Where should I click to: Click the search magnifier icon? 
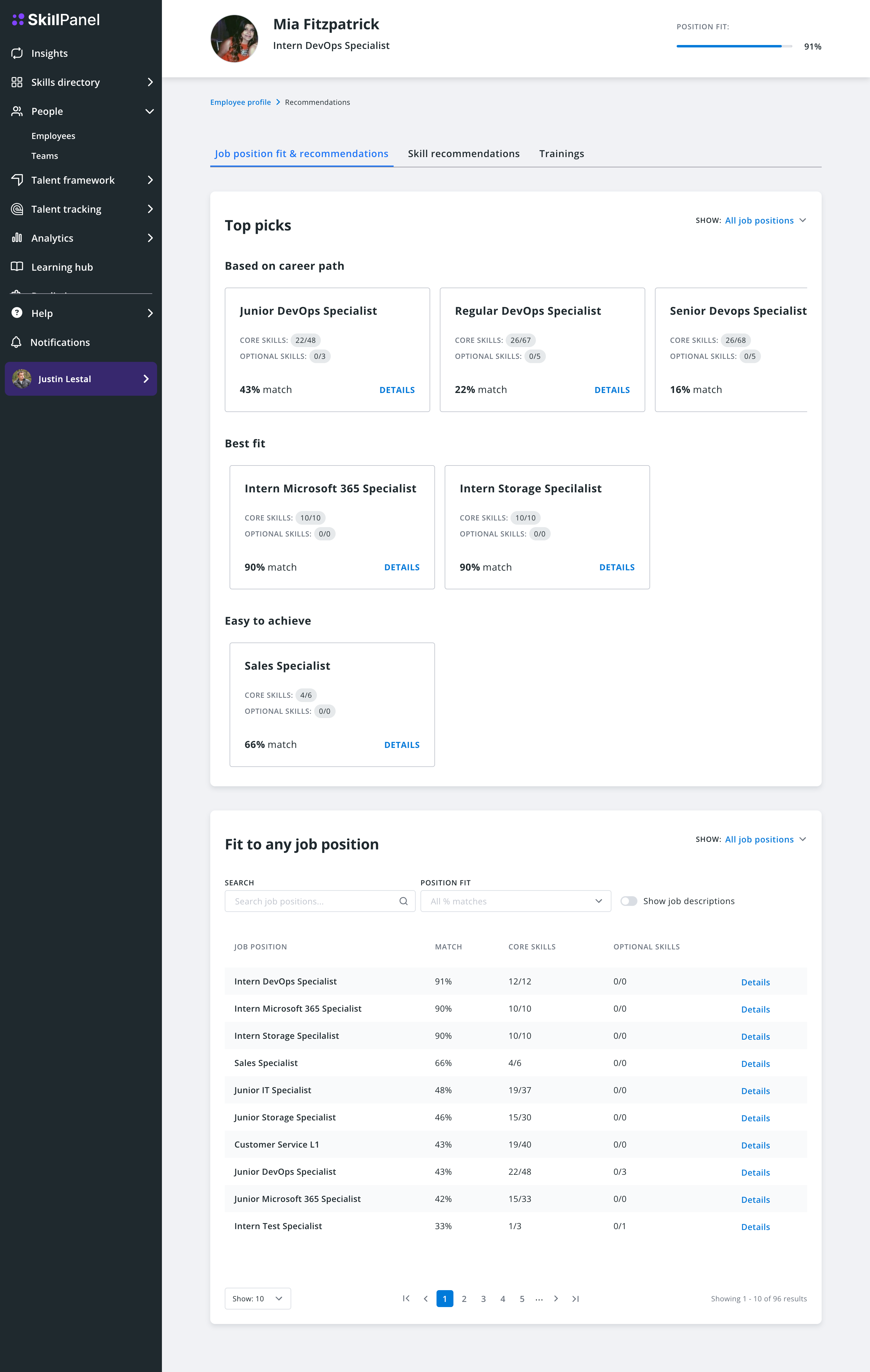tap(403, 901)
